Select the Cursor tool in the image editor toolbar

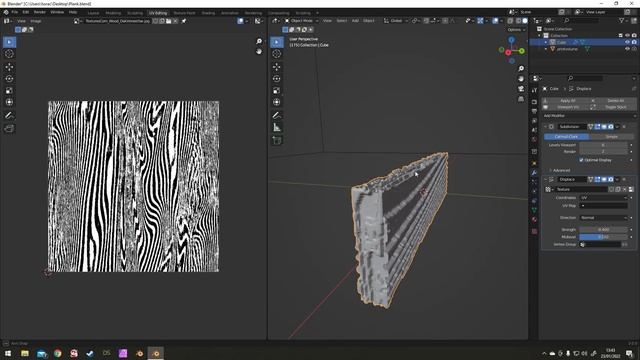tap(9, 54)
